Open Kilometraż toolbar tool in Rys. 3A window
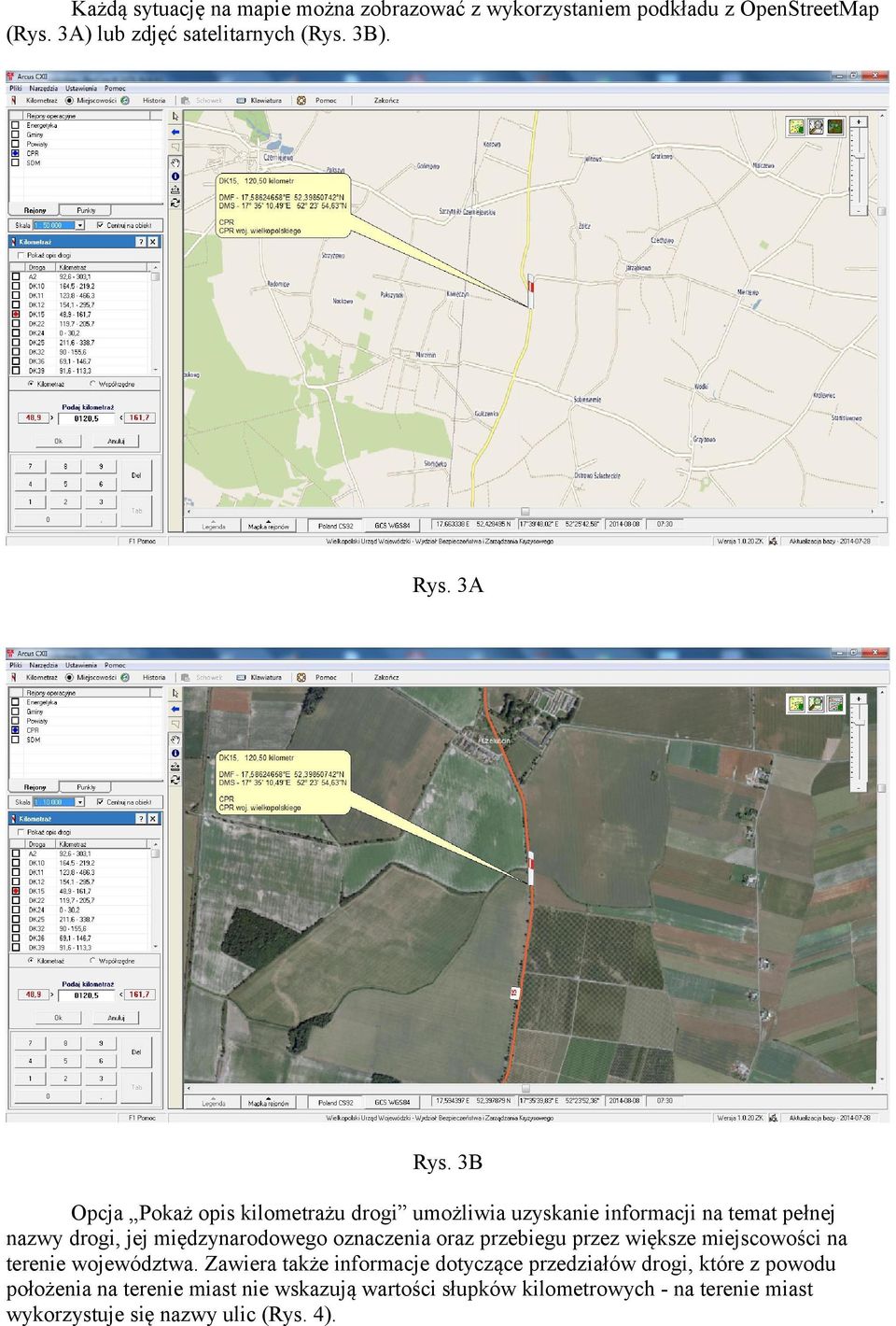 [35, 100]
